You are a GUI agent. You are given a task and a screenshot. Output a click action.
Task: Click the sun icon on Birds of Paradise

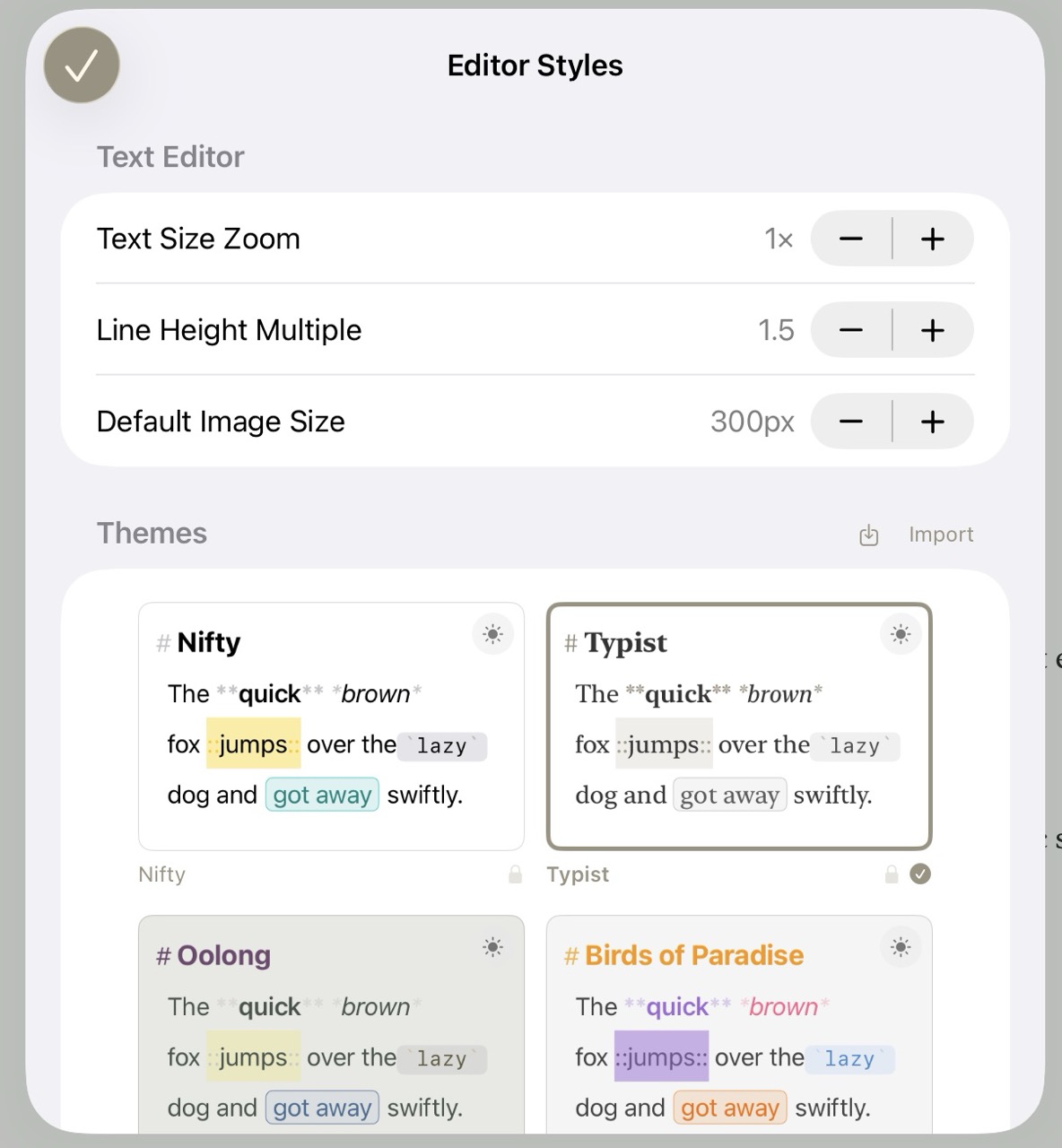901,947
